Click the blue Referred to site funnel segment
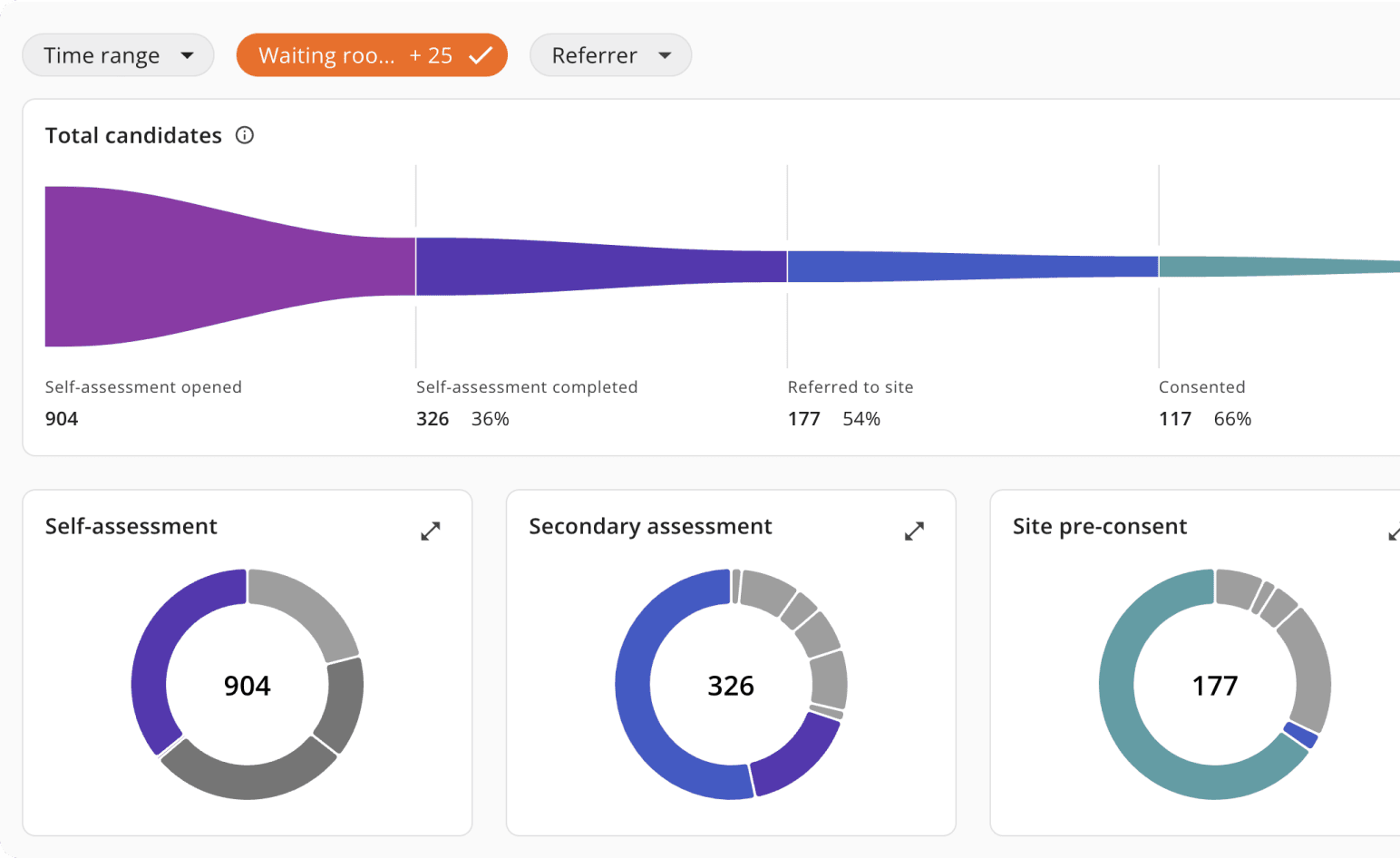 [x=970, y=267]
